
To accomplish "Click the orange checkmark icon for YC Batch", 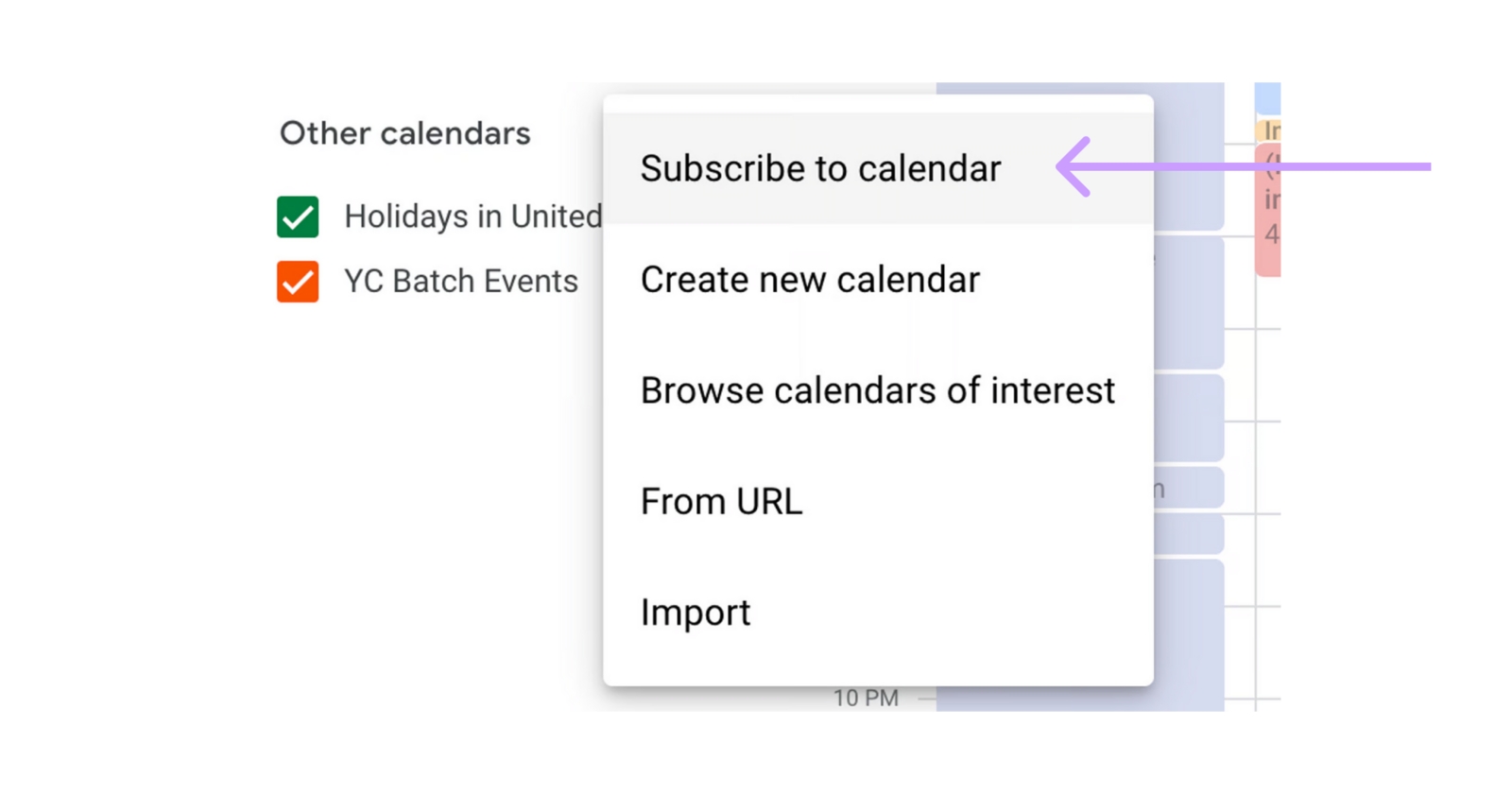I will [x=298, y=282].
